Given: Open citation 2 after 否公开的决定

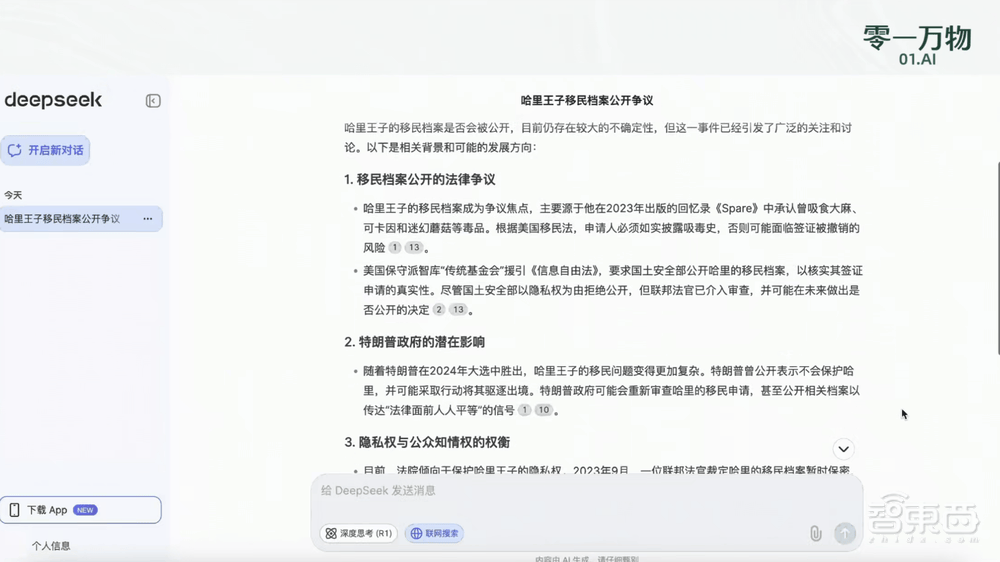Looking at the screenshot, I should coord(439,310).
